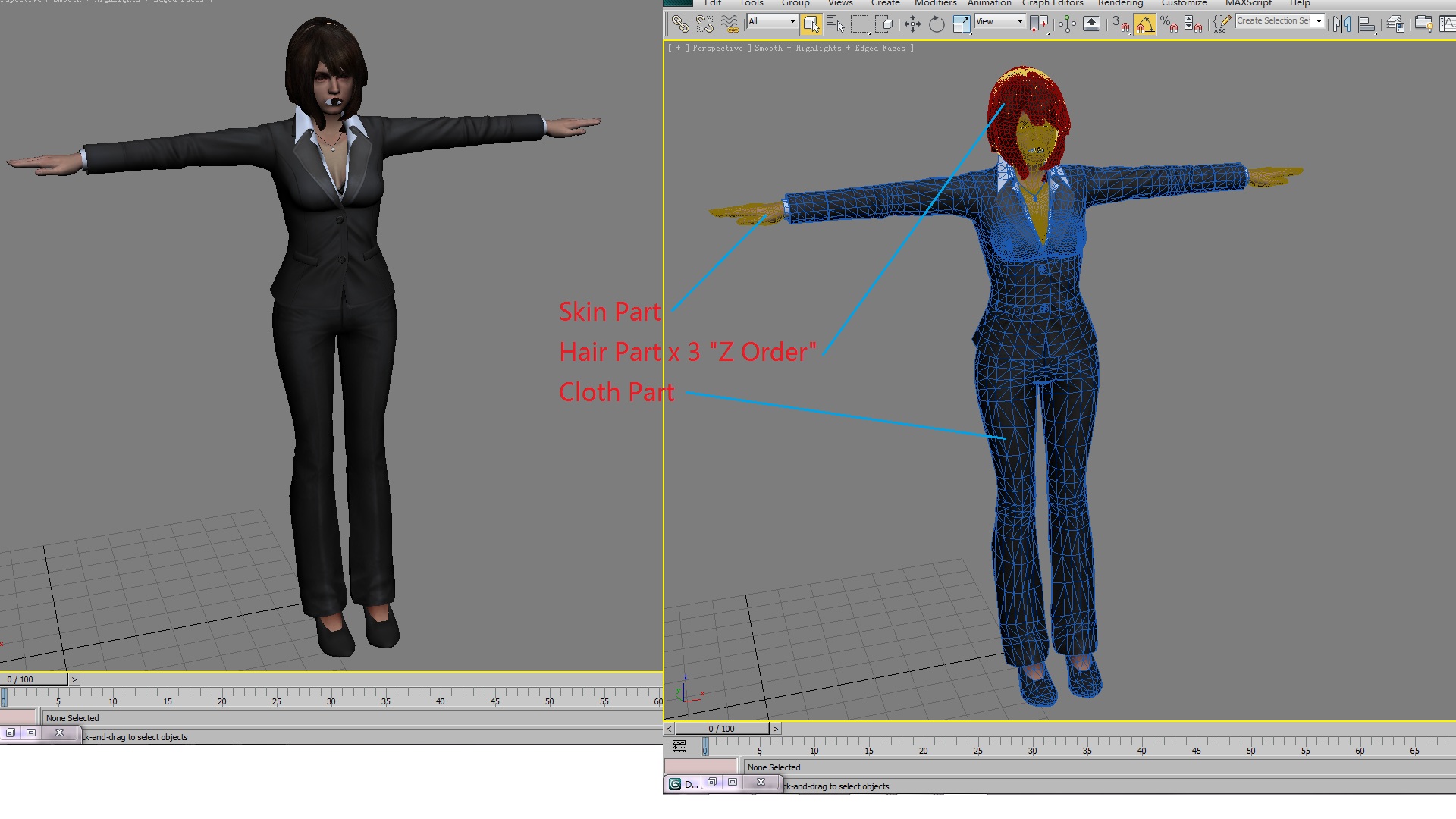This screenshot has width=1456, height=819.
Task: Toggle the Angle Snap button
Action: coord(1144,24)
